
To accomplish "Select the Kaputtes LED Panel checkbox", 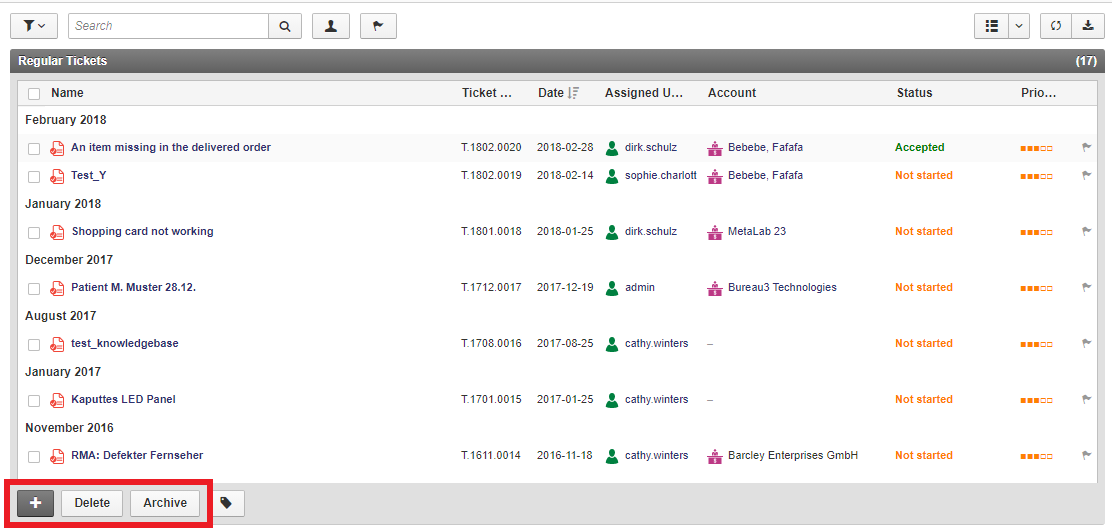I will point(34,400).
